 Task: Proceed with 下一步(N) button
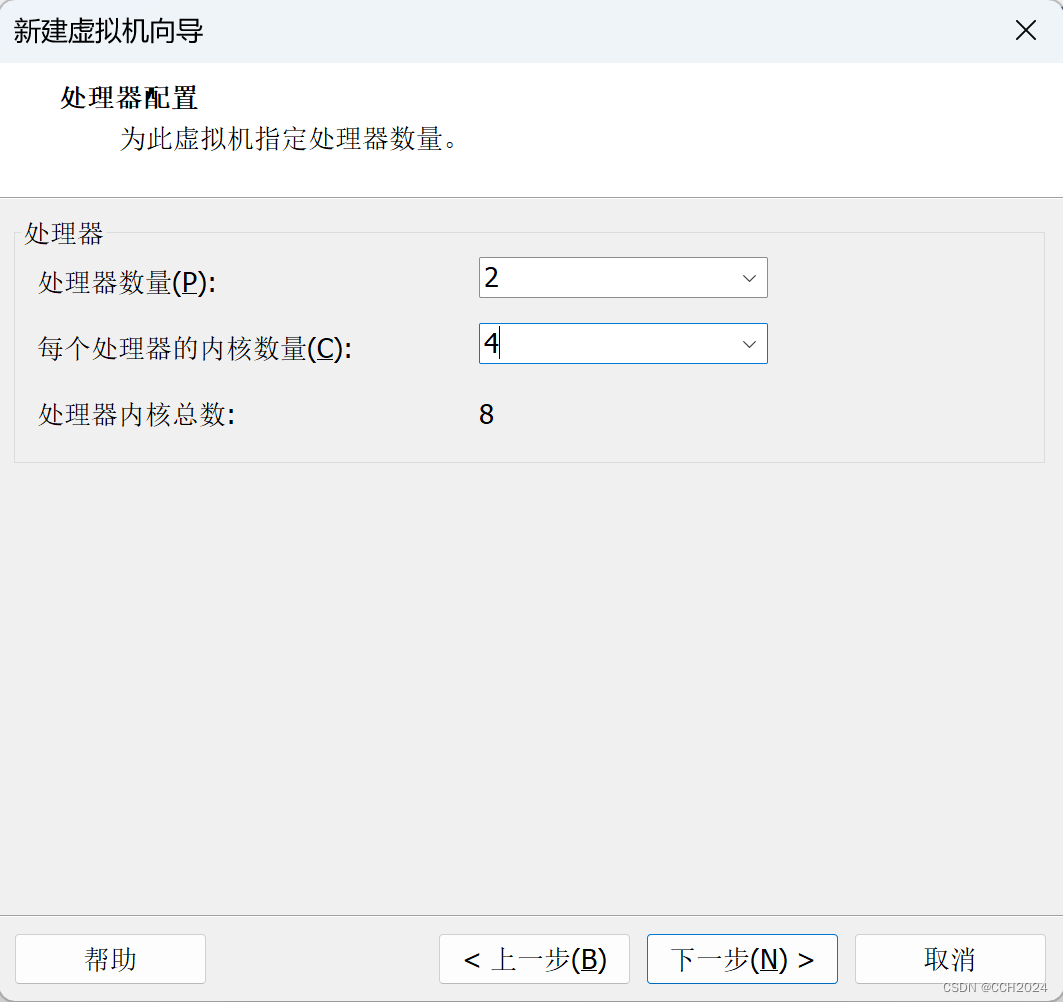tap(742, 959)
